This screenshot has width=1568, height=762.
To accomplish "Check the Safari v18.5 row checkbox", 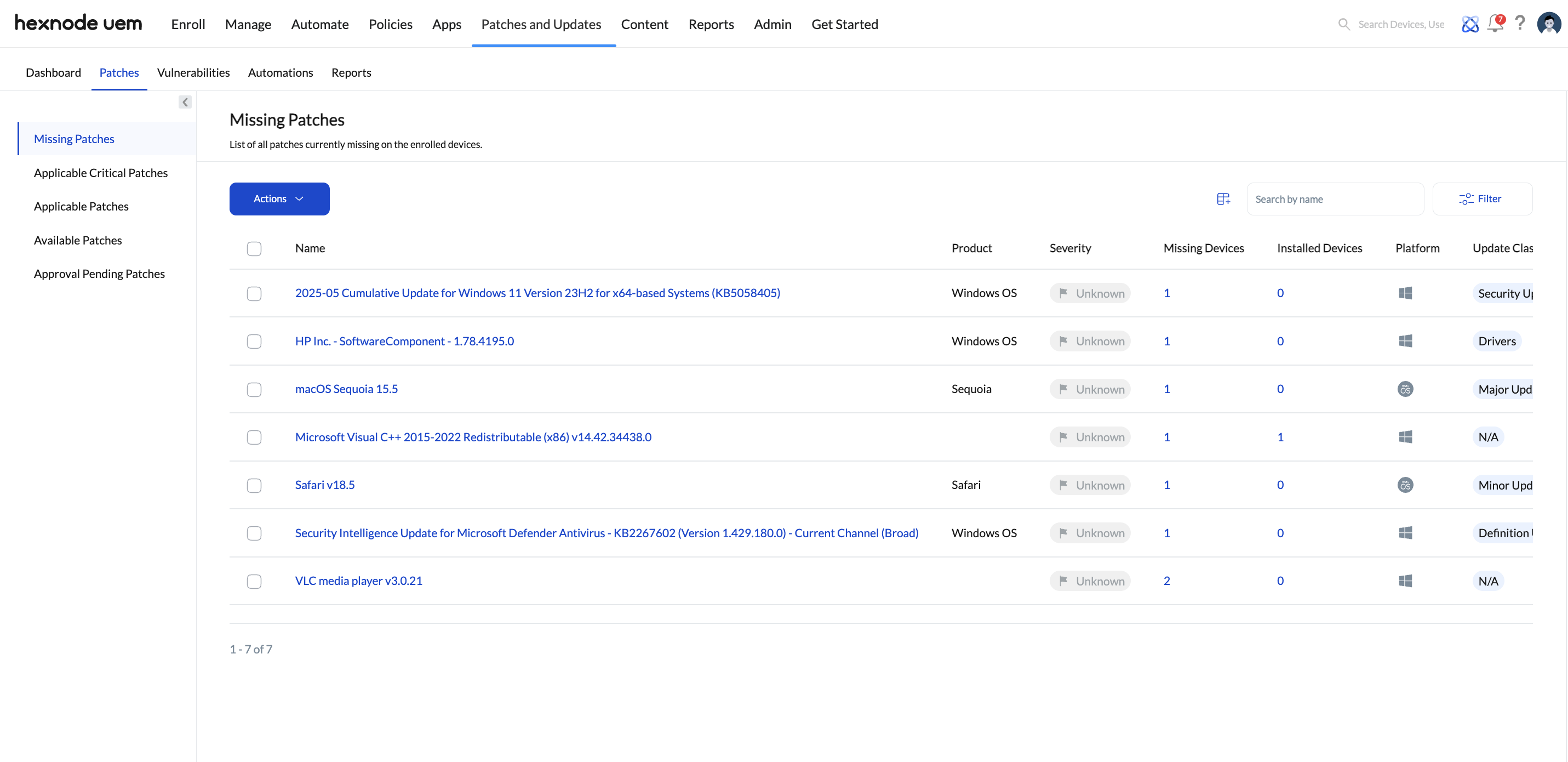I will coord(254,486).
